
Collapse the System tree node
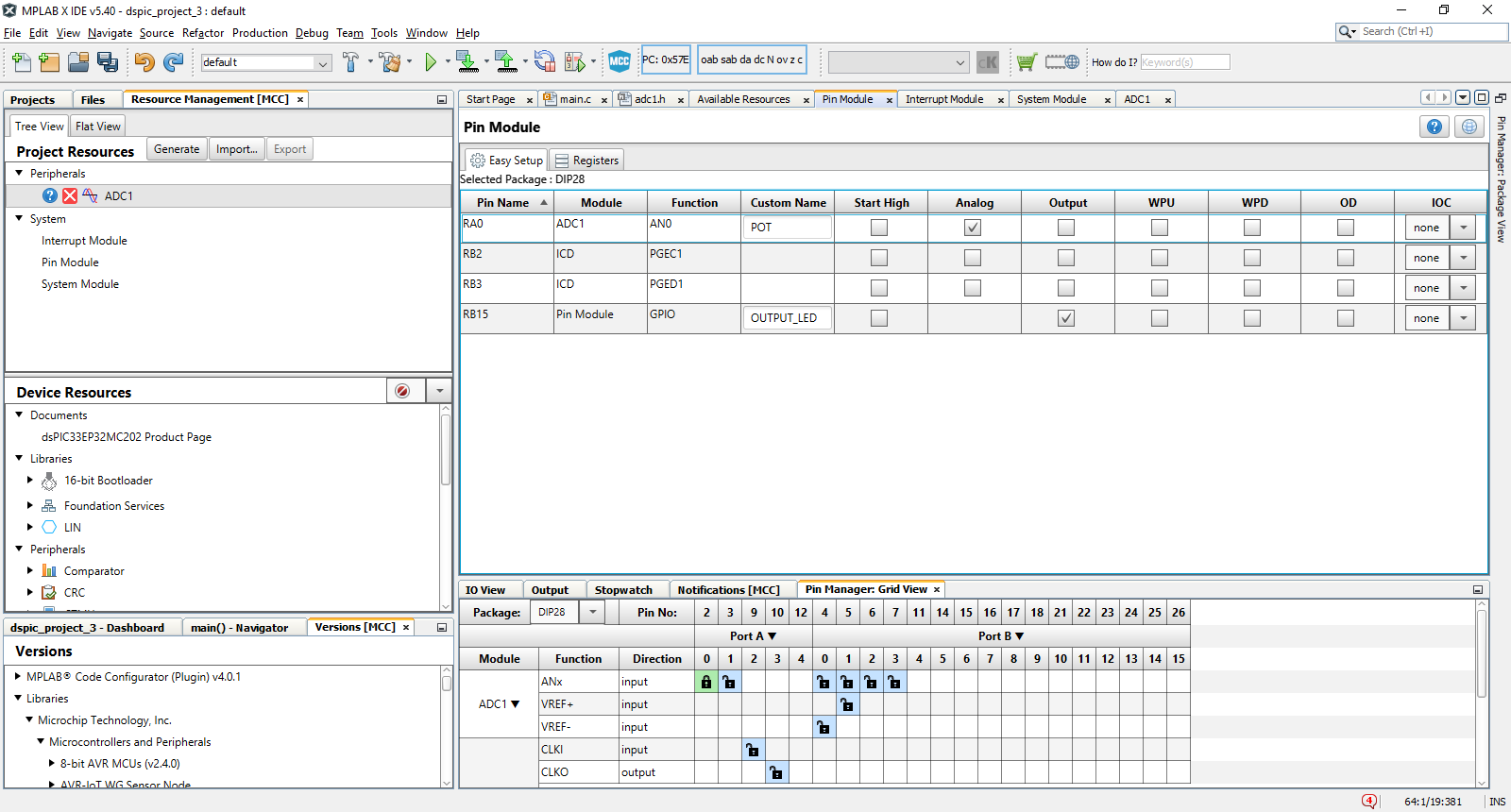(19, 218)
